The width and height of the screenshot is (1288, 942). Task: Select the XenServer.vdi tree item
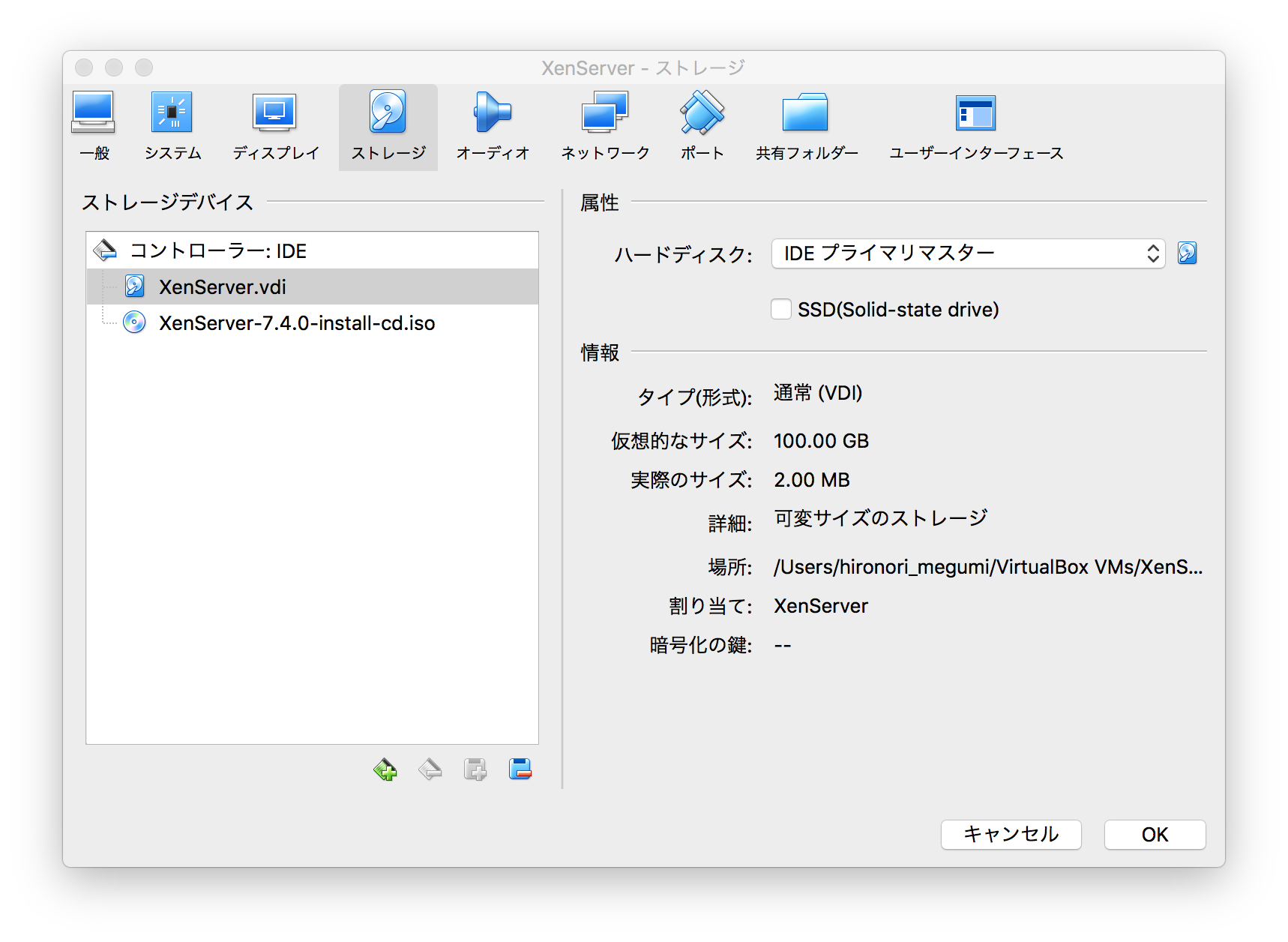click(313, 286)
